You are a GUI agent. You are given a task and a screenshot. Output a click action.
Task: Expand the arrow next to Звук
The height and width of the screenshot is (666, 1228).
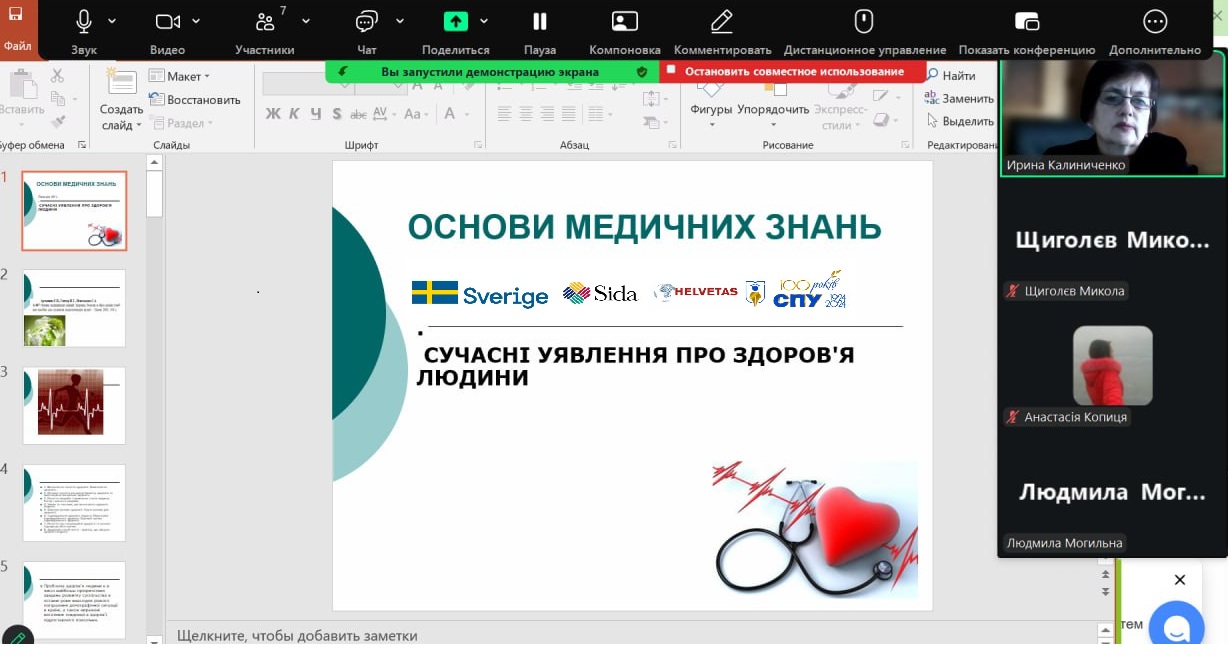point(112,21)
